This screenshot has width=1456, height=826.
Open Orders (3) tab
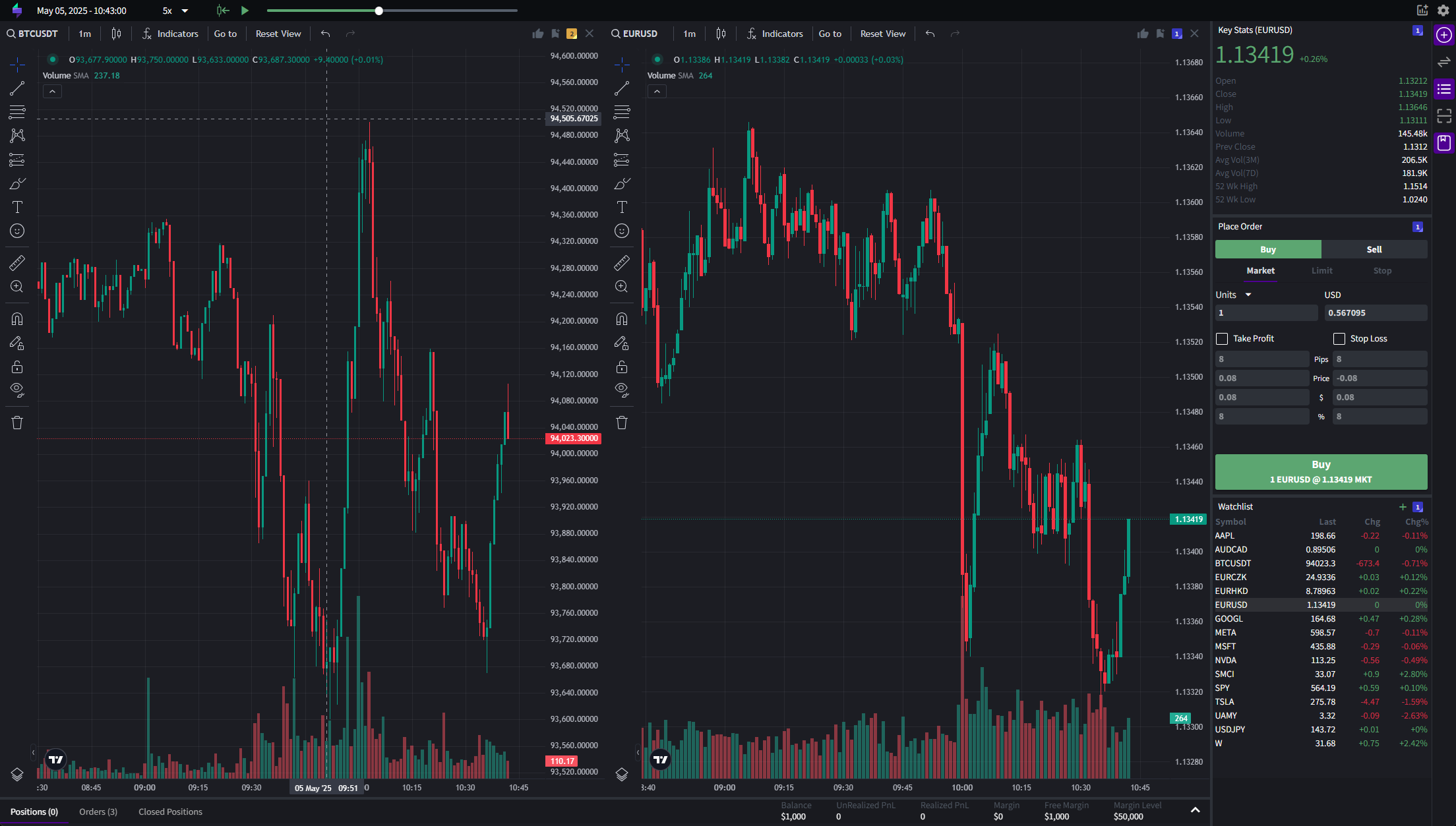point(98,811)
